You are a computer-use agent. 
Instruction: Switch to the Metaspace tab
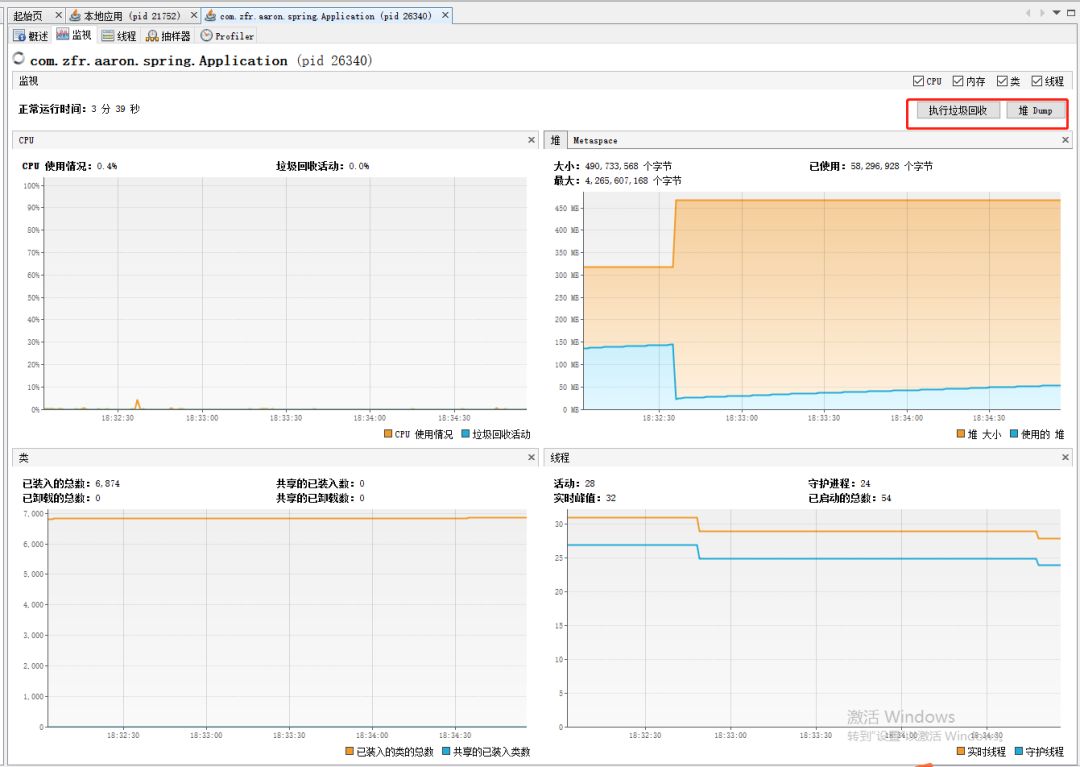(x=595, y=140)
